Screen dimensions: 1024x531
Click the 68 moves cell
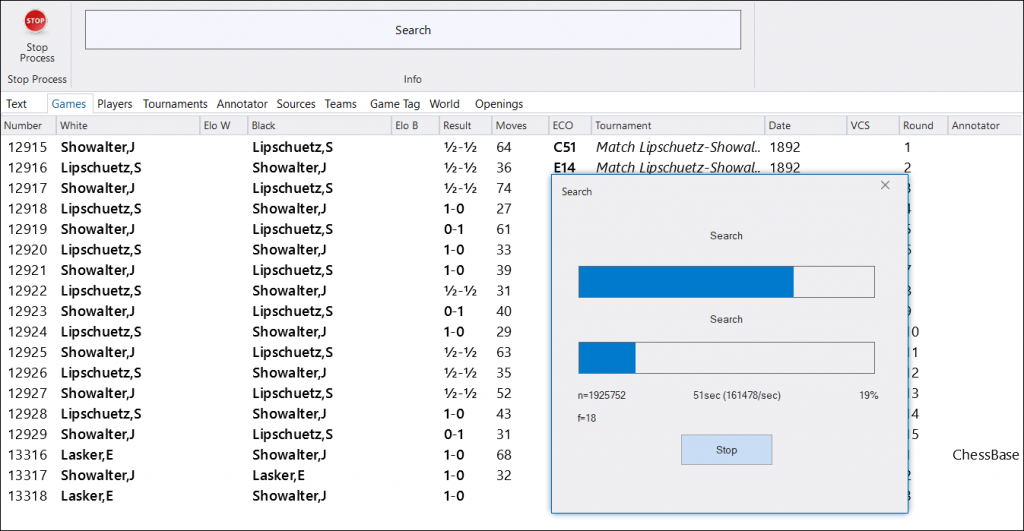[504, 455]
